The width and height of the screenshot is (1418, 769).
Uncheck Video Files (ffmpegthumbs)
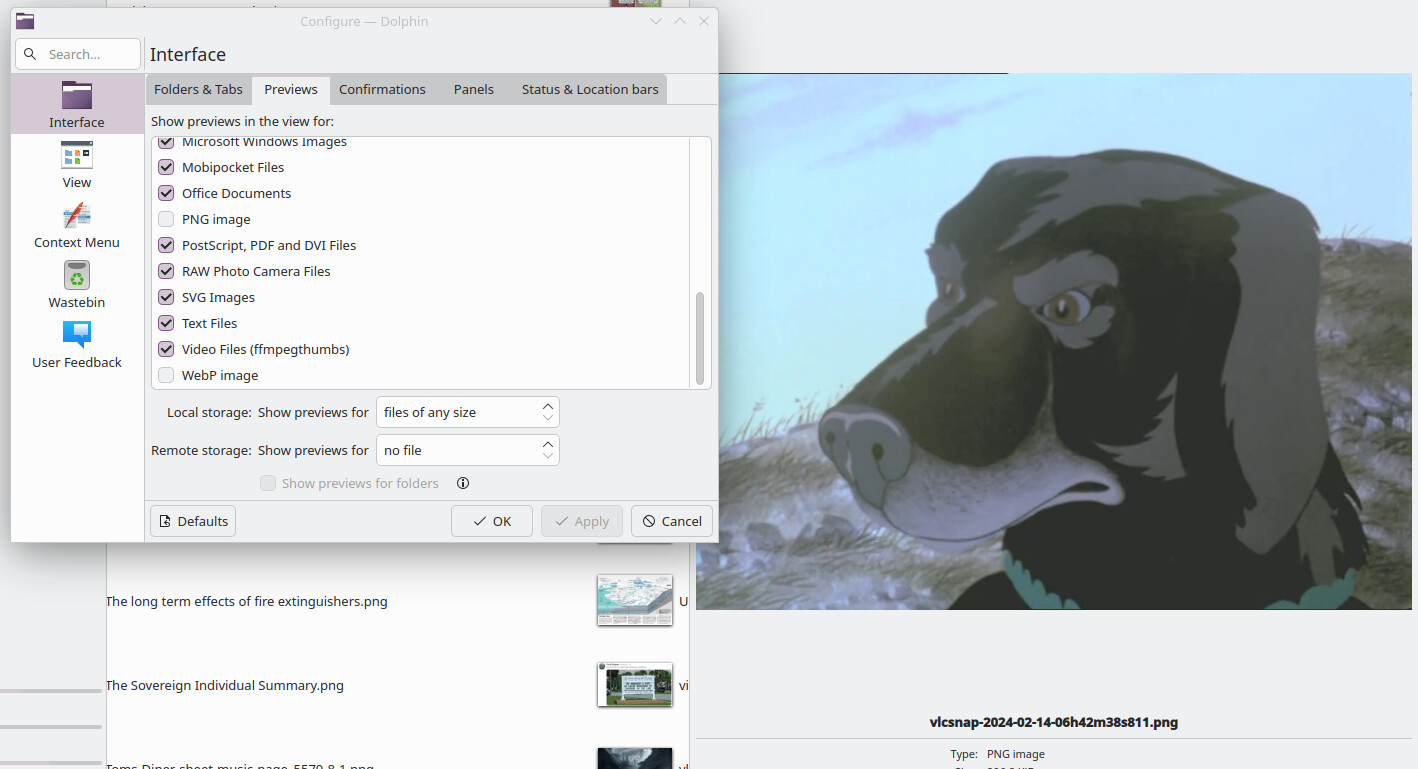click(x=166, y=349)
